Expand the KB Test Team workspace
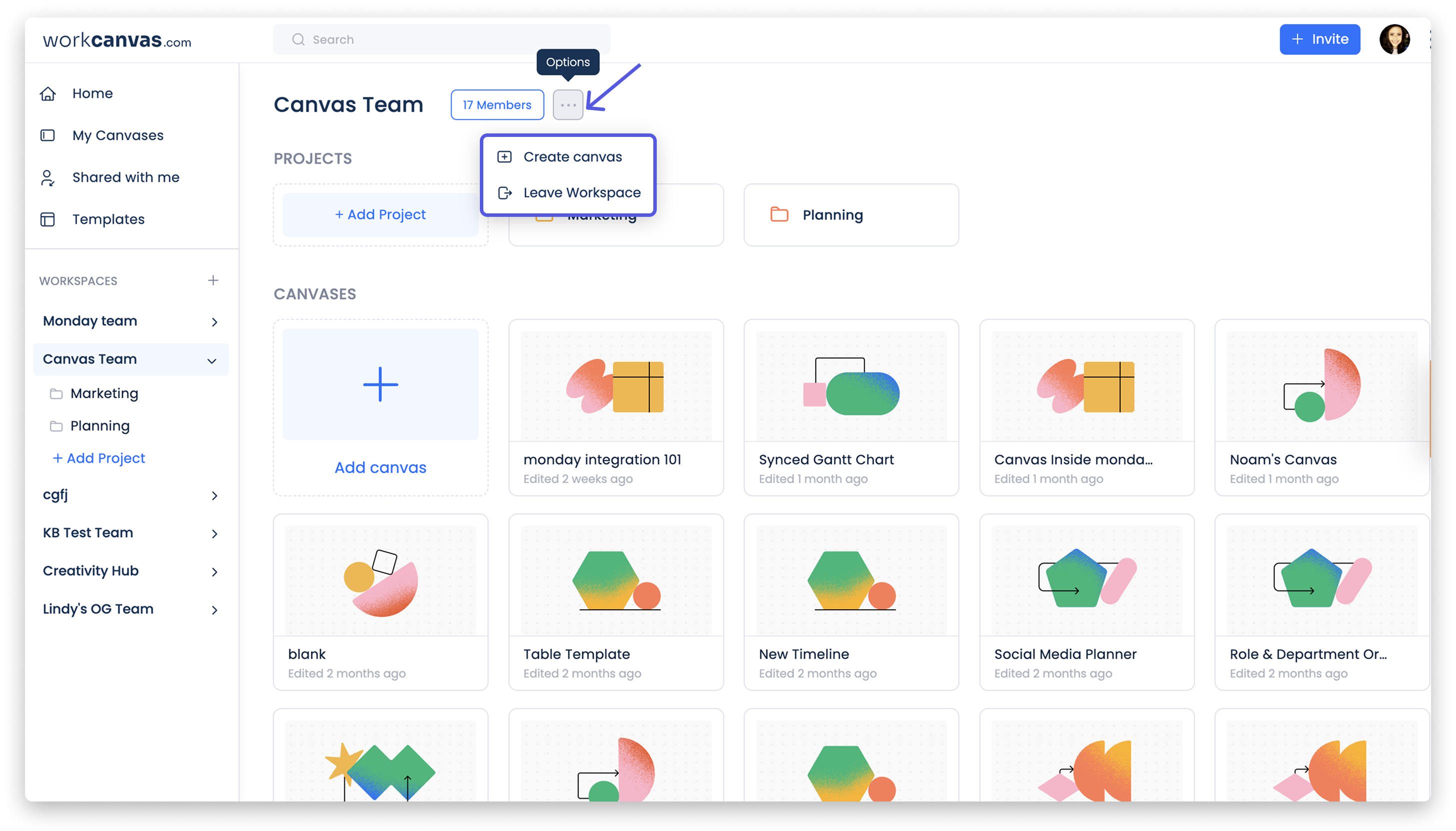The height and width of the screenshot is (831, 1456). tap(214, 534)
